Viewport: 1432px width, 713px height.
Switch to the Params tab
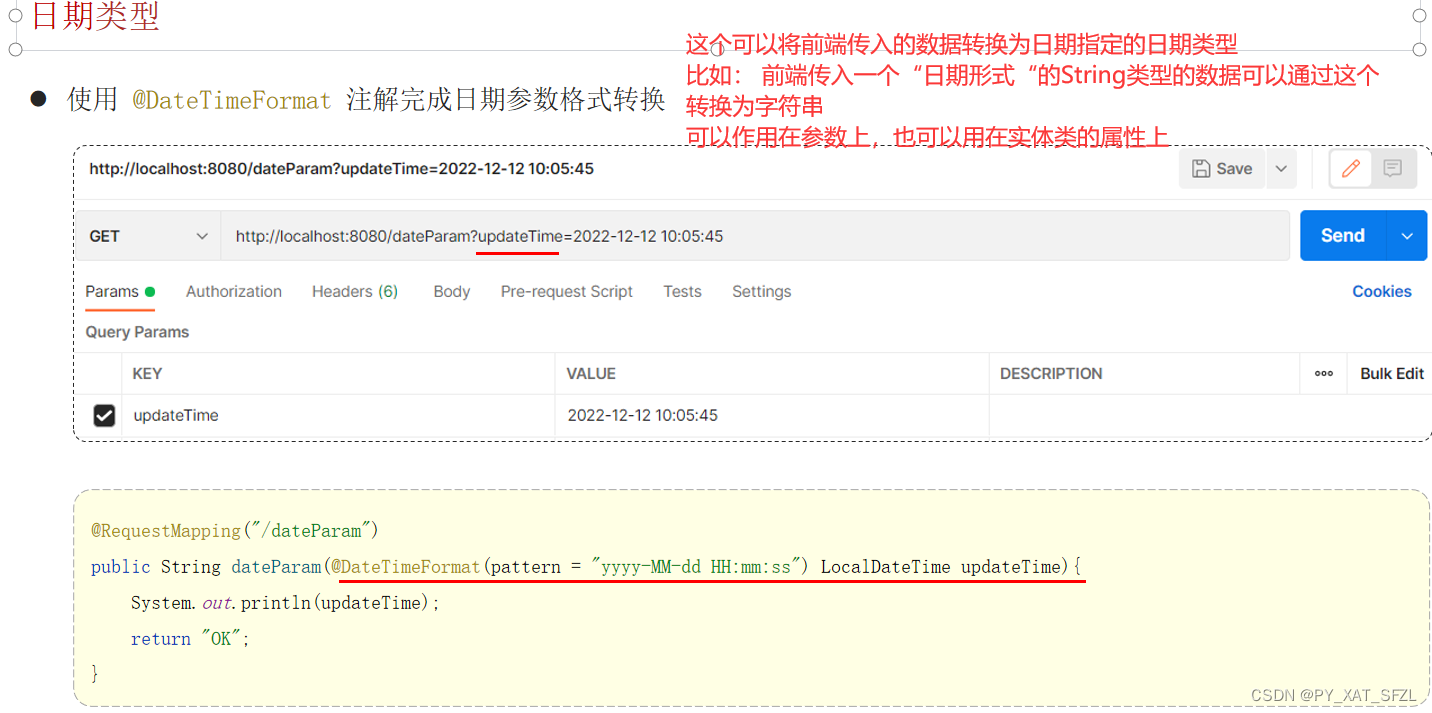click(x=120, y=292)
